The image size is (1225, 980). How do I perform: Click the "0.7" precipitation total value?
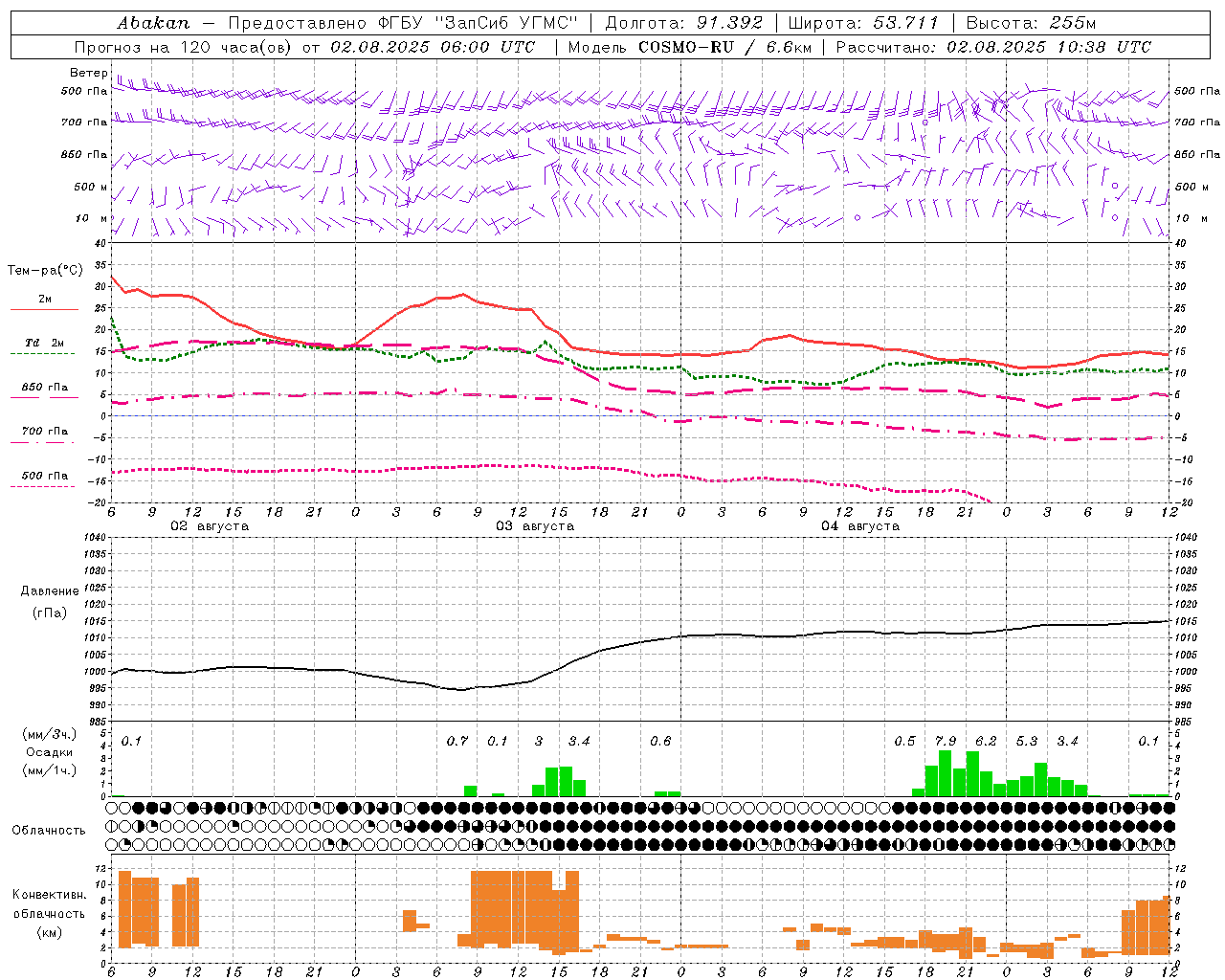coord(457,742)
